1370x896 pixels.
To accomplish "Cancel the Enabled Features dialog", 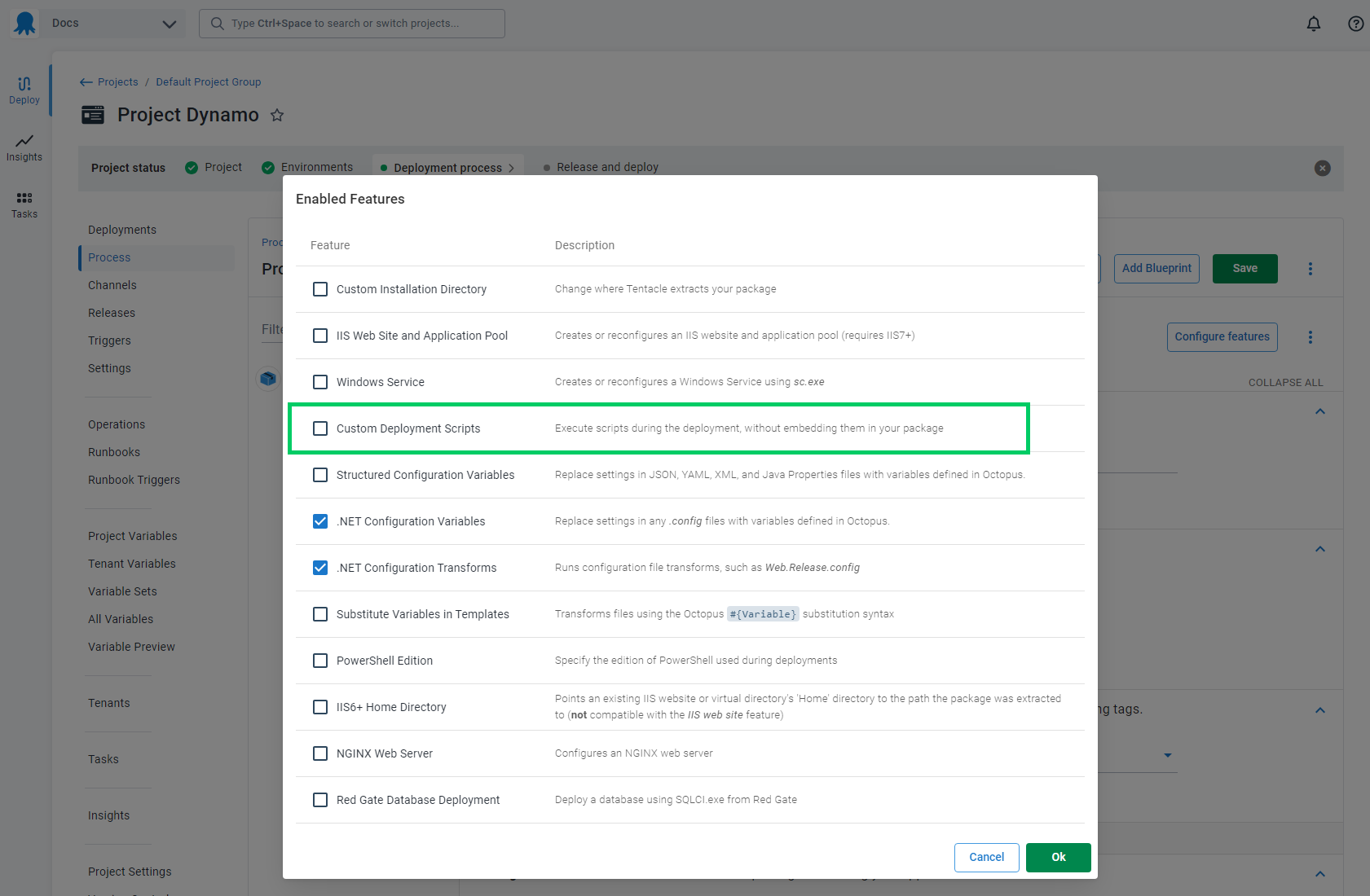I will [987, 858].
